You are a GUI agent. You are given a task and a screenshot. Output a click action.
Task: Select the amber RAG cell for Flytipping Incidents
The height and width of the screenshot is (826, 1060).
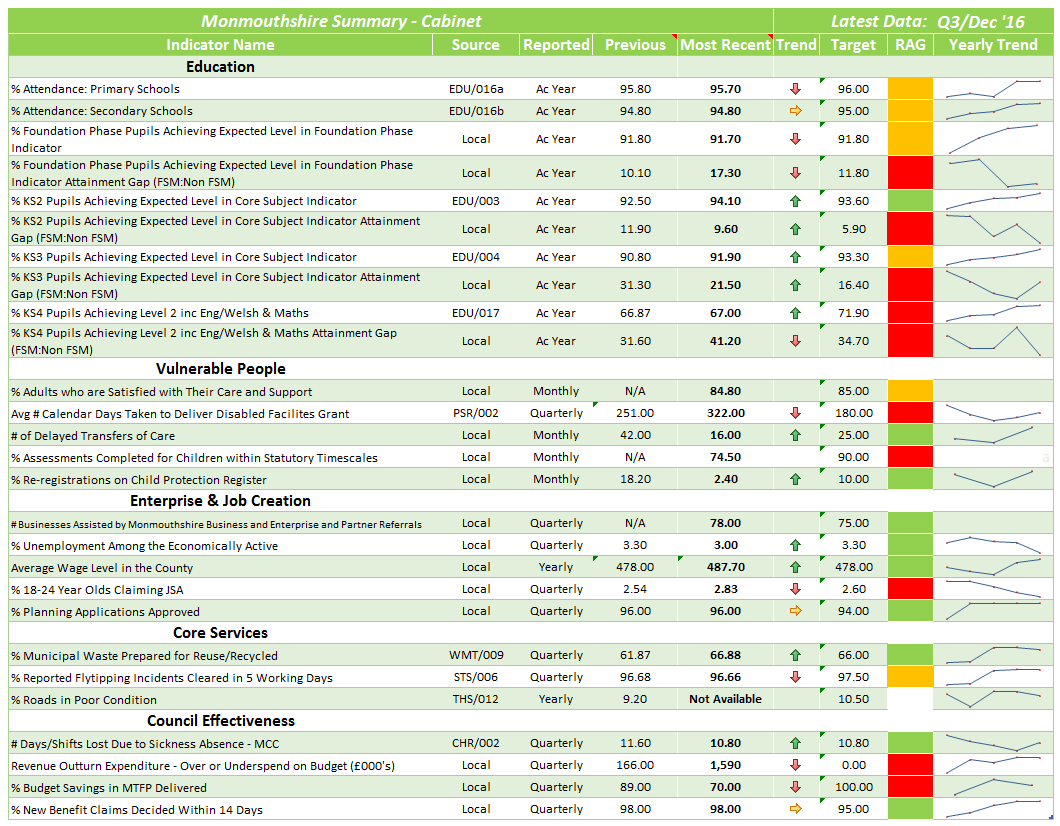click(910, 677)
